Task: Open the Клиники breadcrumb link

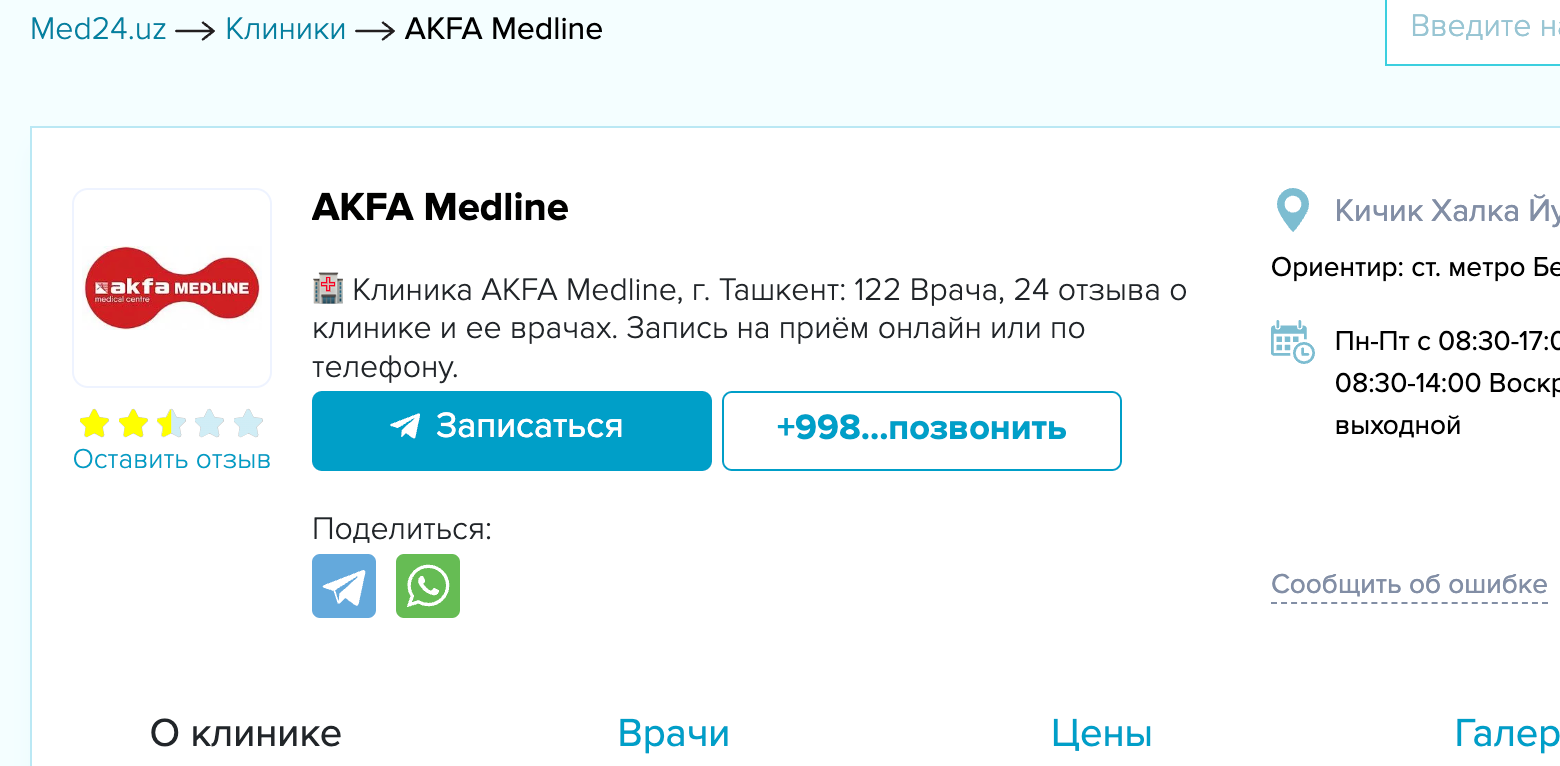Action: [285, 28]
